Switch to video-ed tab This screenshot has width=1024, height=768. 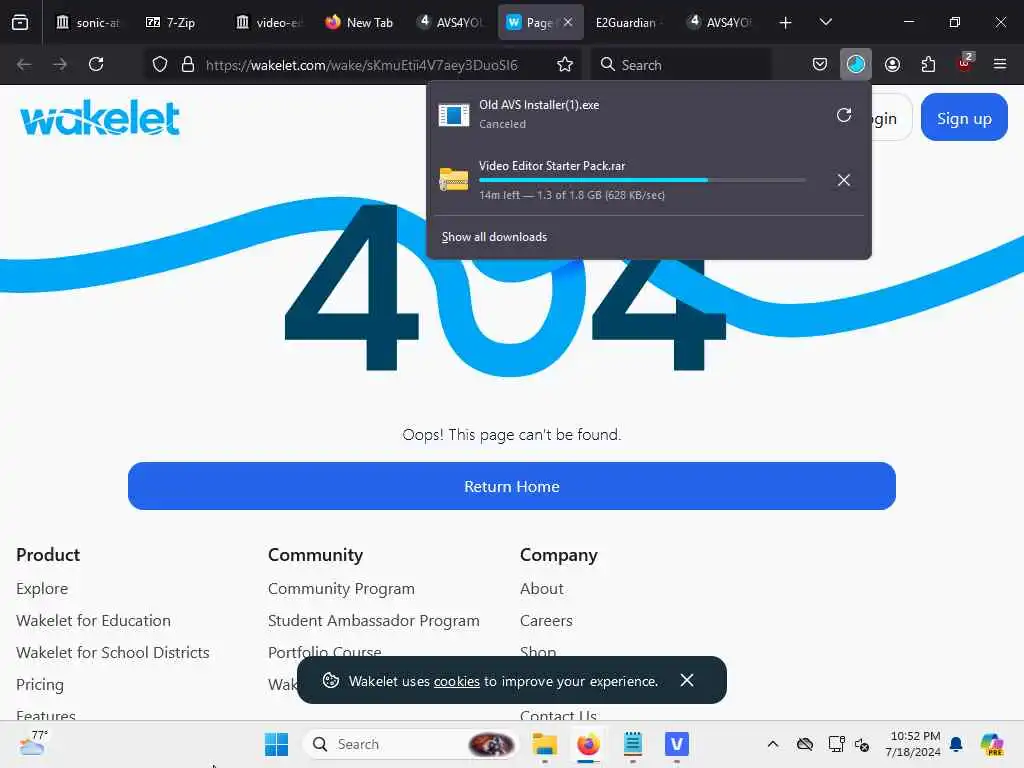[269, 22]
